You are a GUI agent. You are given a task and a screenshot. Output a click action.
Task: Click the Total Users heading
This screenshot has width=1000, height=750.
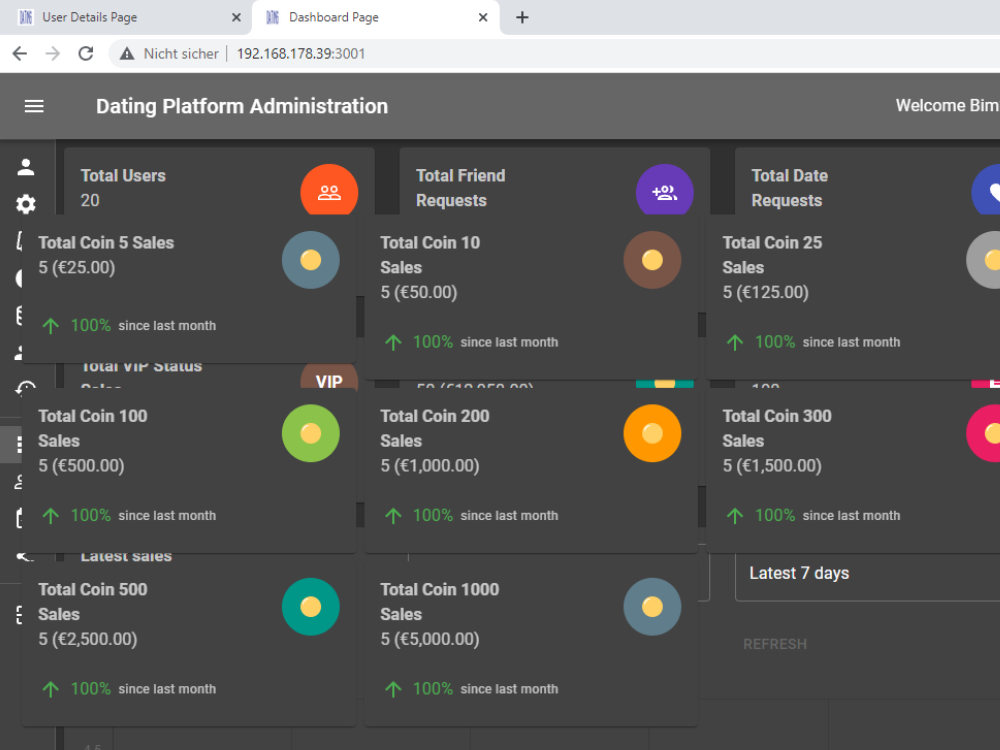(x=123, y=175)
